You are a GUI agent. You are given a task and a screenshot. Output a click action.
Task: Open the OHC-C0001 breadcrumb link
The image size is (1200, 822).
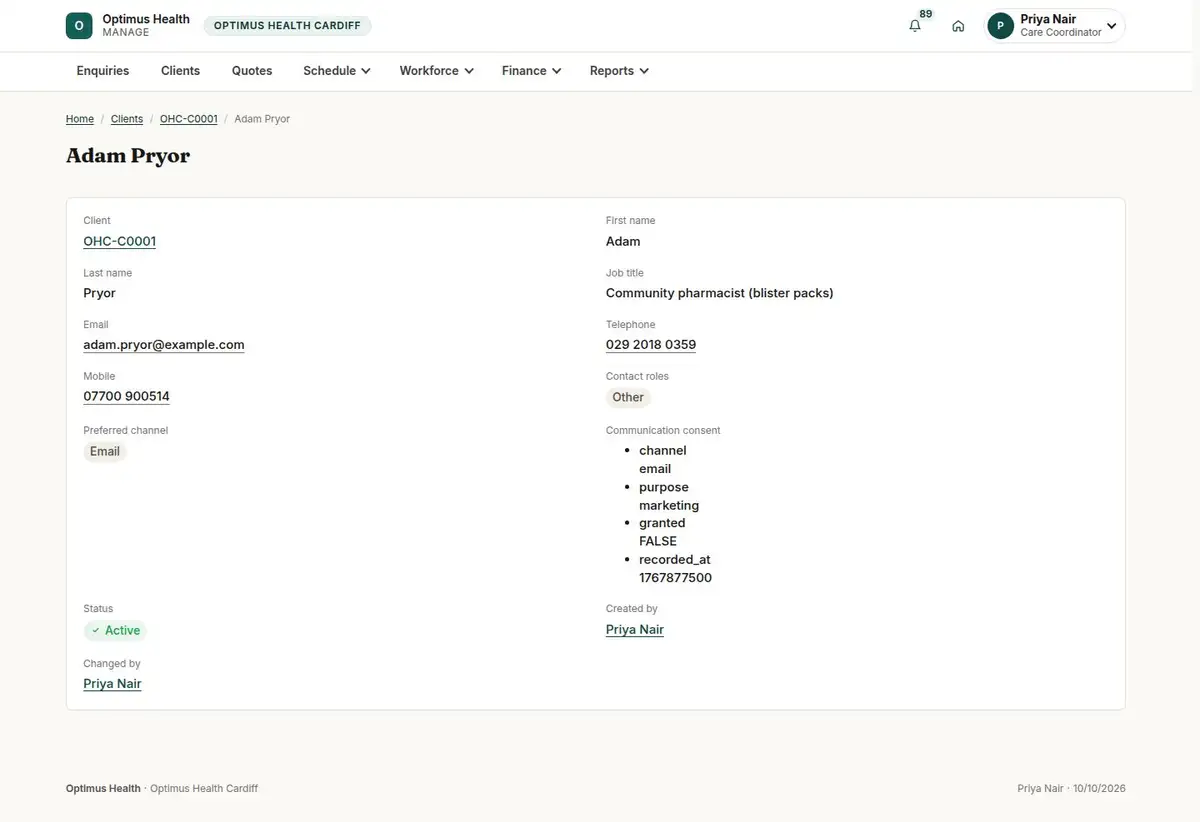click(189, 119)
